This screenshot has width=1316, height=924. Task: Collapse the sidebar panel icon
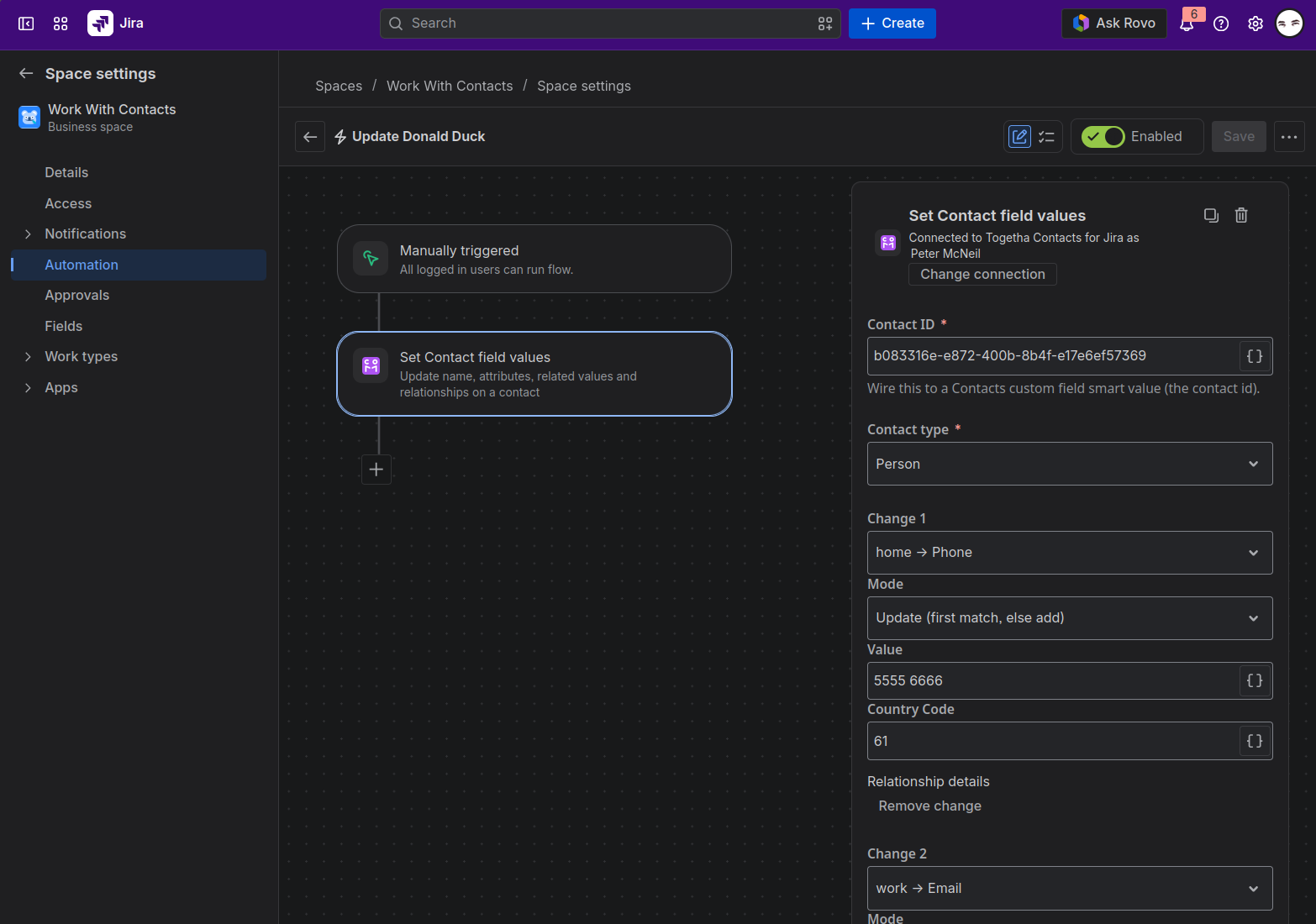point(26,24)
